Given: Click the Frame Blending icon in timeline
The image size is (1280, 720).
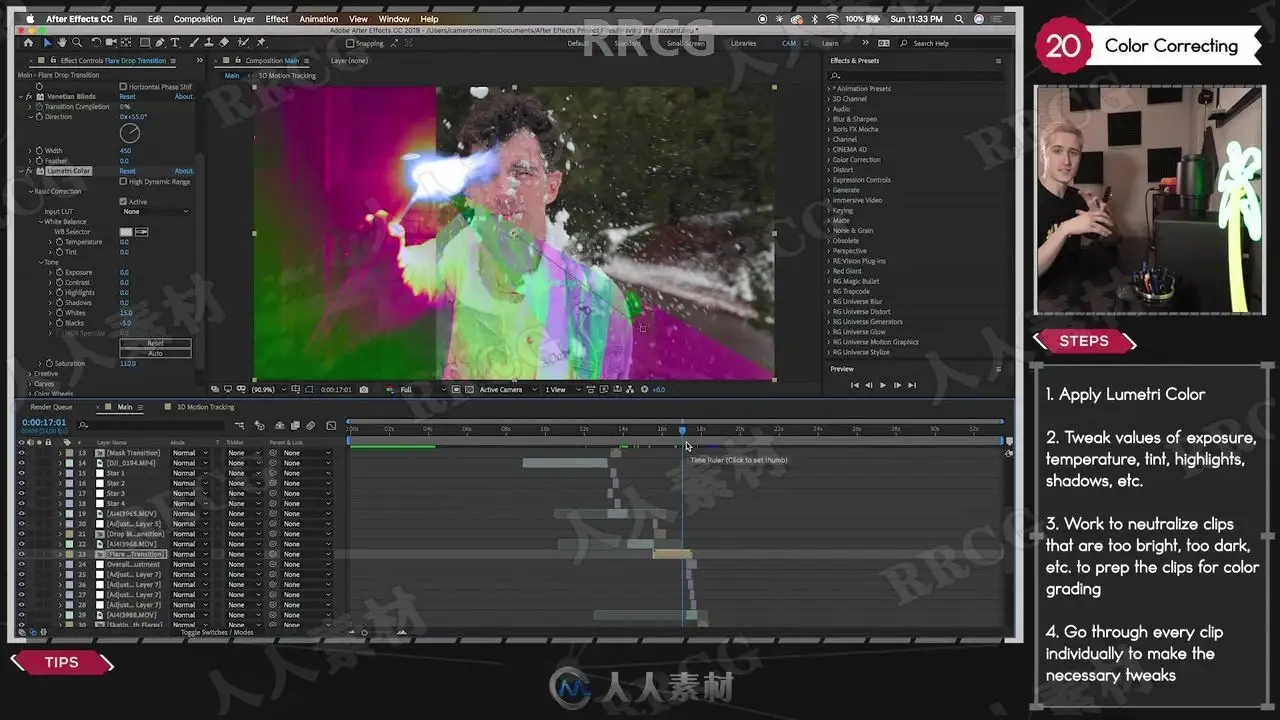Looking at the screenshot, I should click(x=295, y=425).
